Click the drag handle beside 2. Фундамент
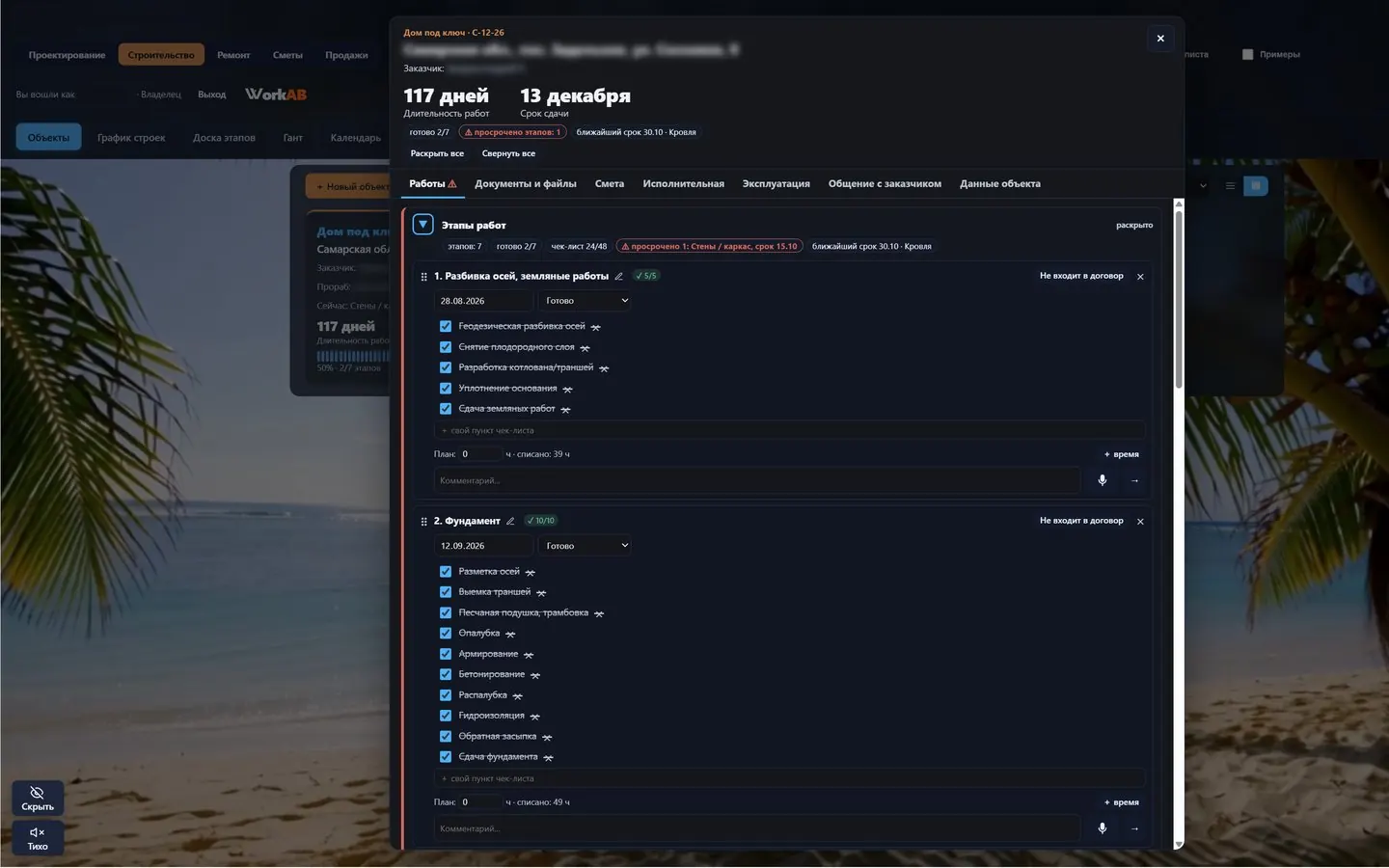Screen dimensions: 1389x868 pyautogui.click(x=423, y=522)
